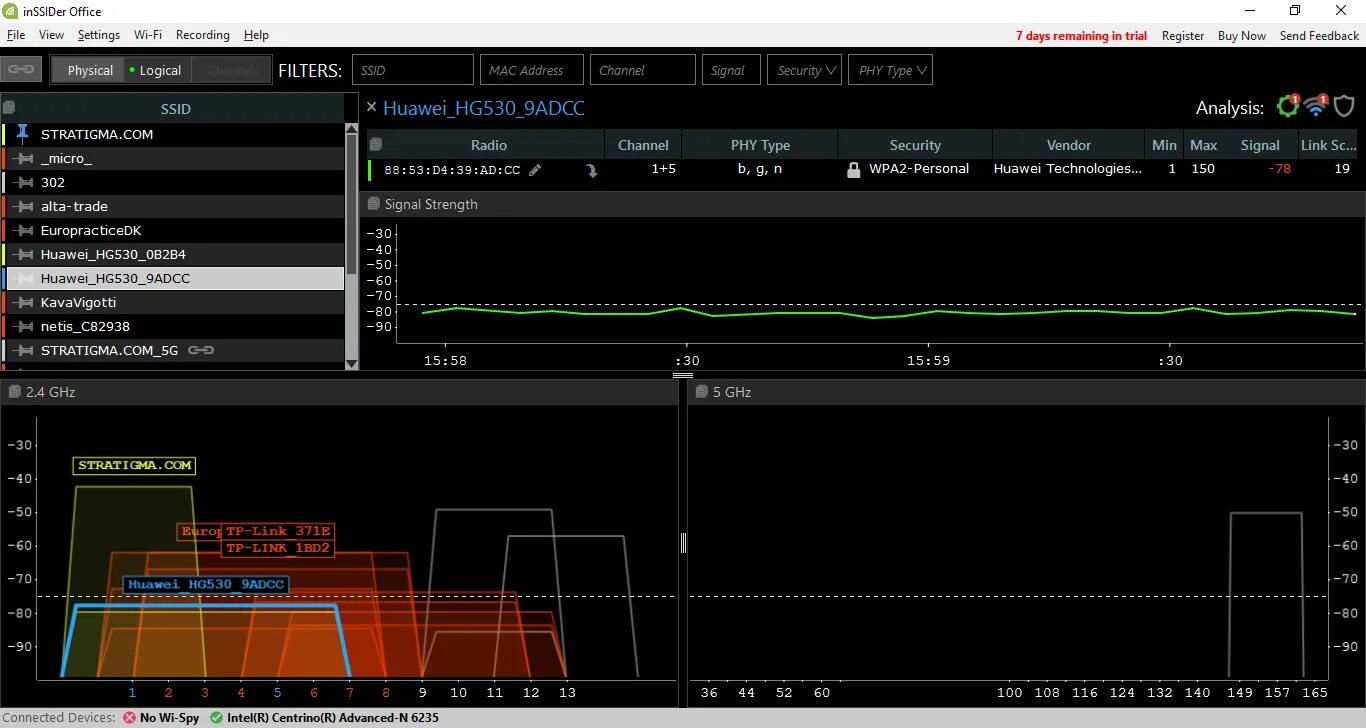This screenshot has height=728, width=1366.
Task: Pin the EuropracticeDK network
Action: click(x=23, y=230)
